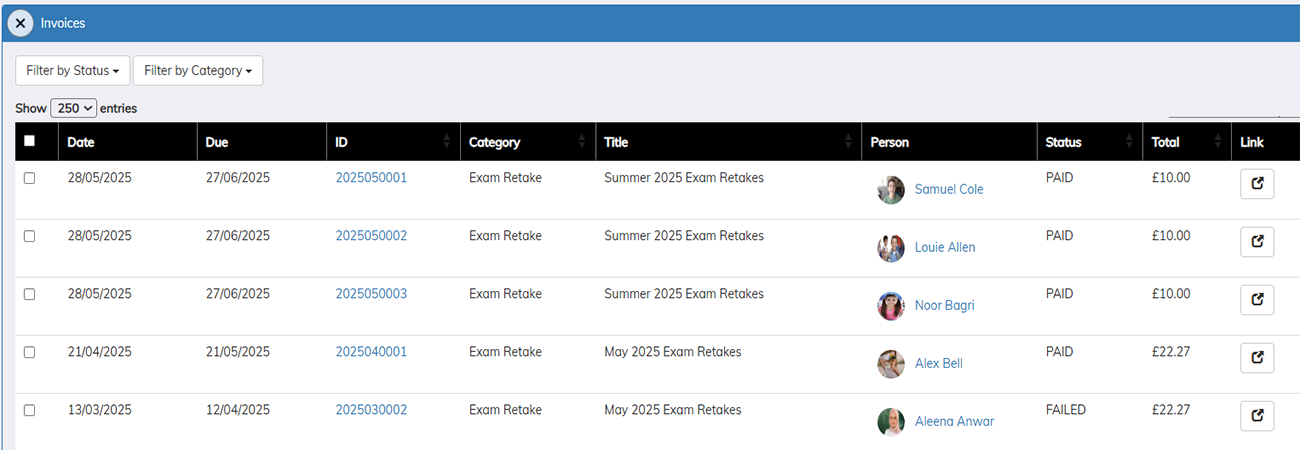Sort by the Category column header

tap(495, 142)
